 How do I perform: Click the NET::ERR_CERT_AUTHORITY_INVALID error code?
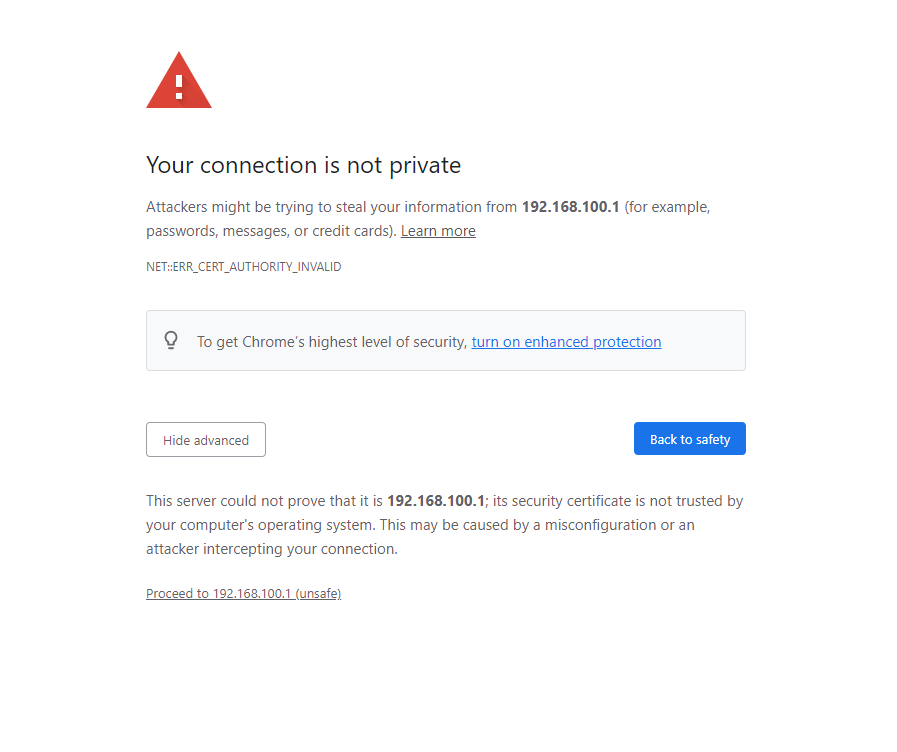click(244, 267)
